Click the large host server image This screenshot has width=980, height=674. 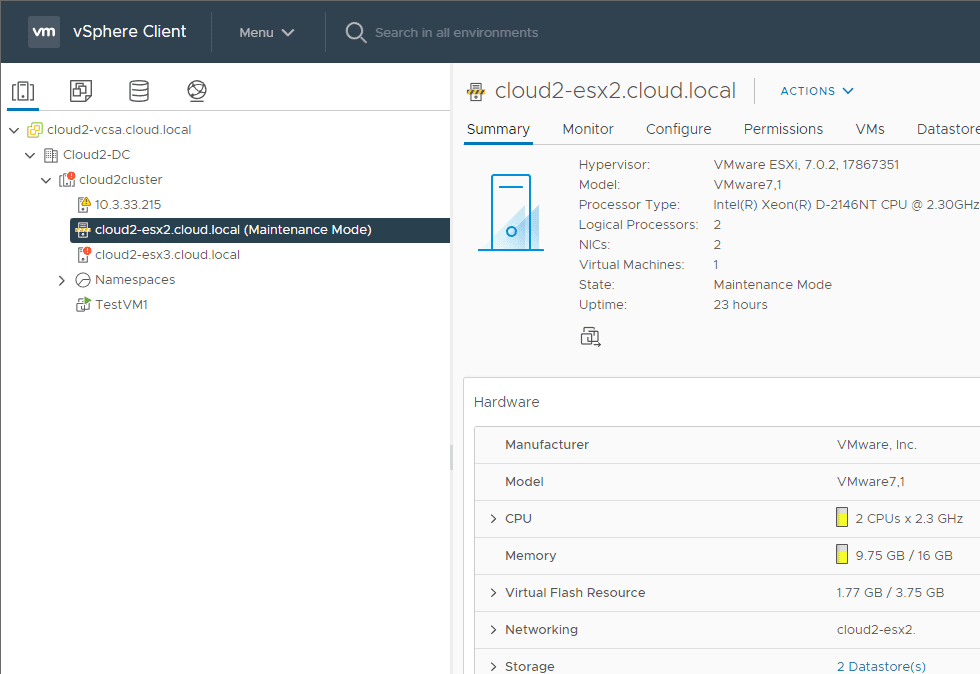(510, 212)
